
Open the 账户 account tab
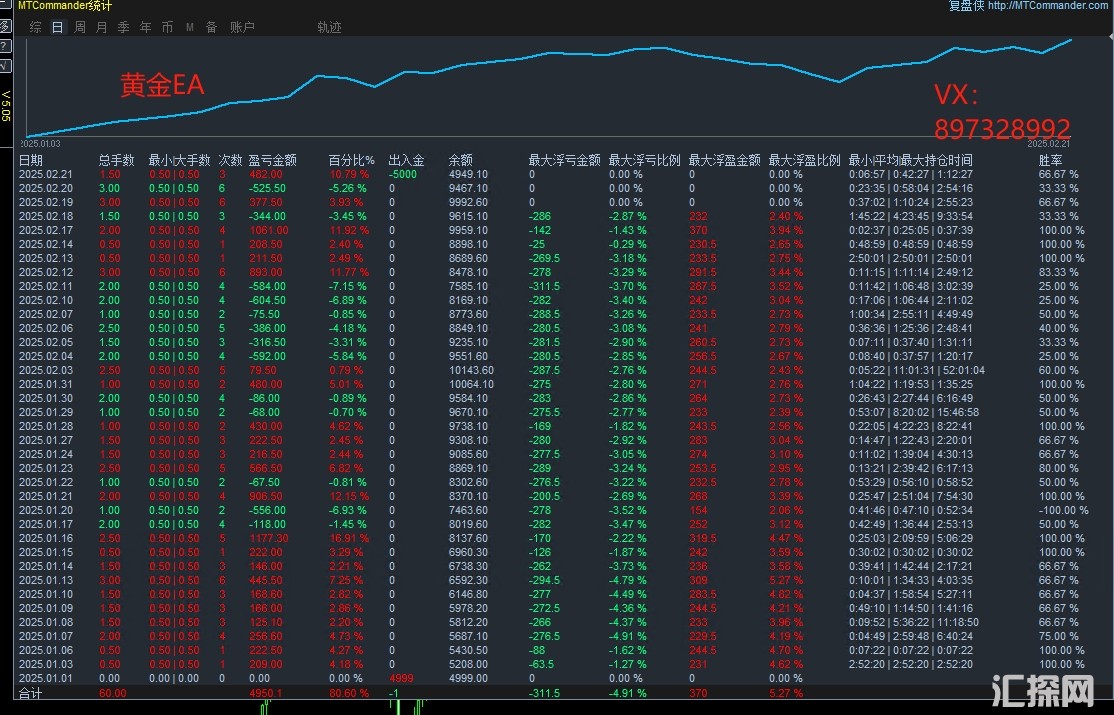point(242,27)
